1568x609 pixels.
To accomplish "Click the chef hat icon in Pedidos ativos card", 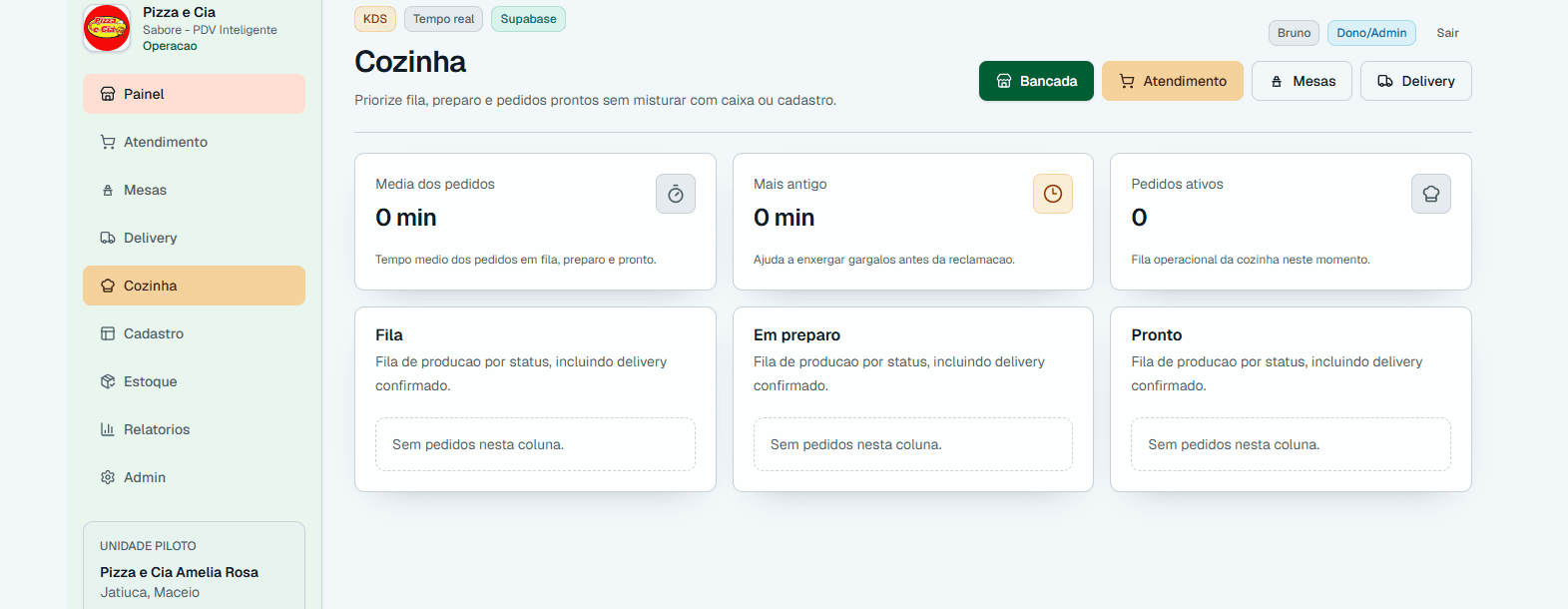I will (1431, 194).
